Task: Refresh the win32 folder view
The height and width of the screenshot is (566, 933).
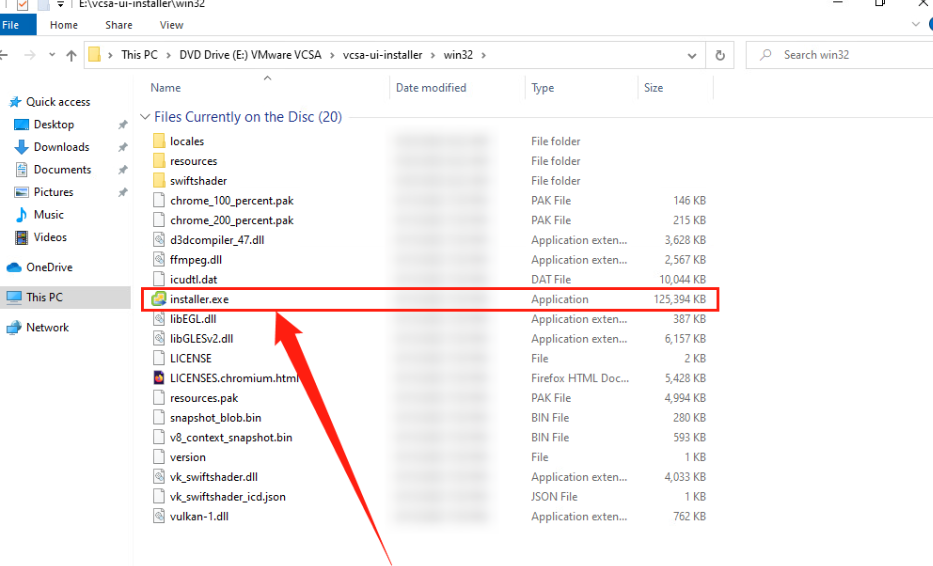Action: click(720, 55)
